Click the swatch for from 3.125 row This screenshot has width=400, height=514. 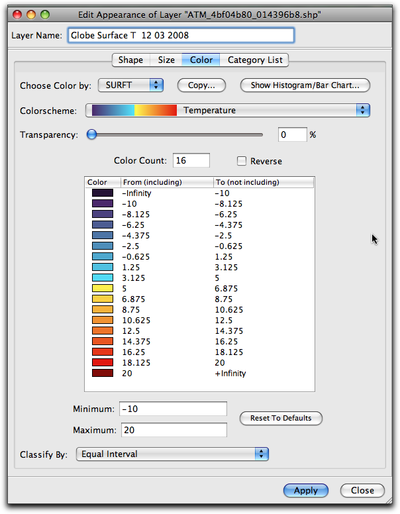(103, 278)
